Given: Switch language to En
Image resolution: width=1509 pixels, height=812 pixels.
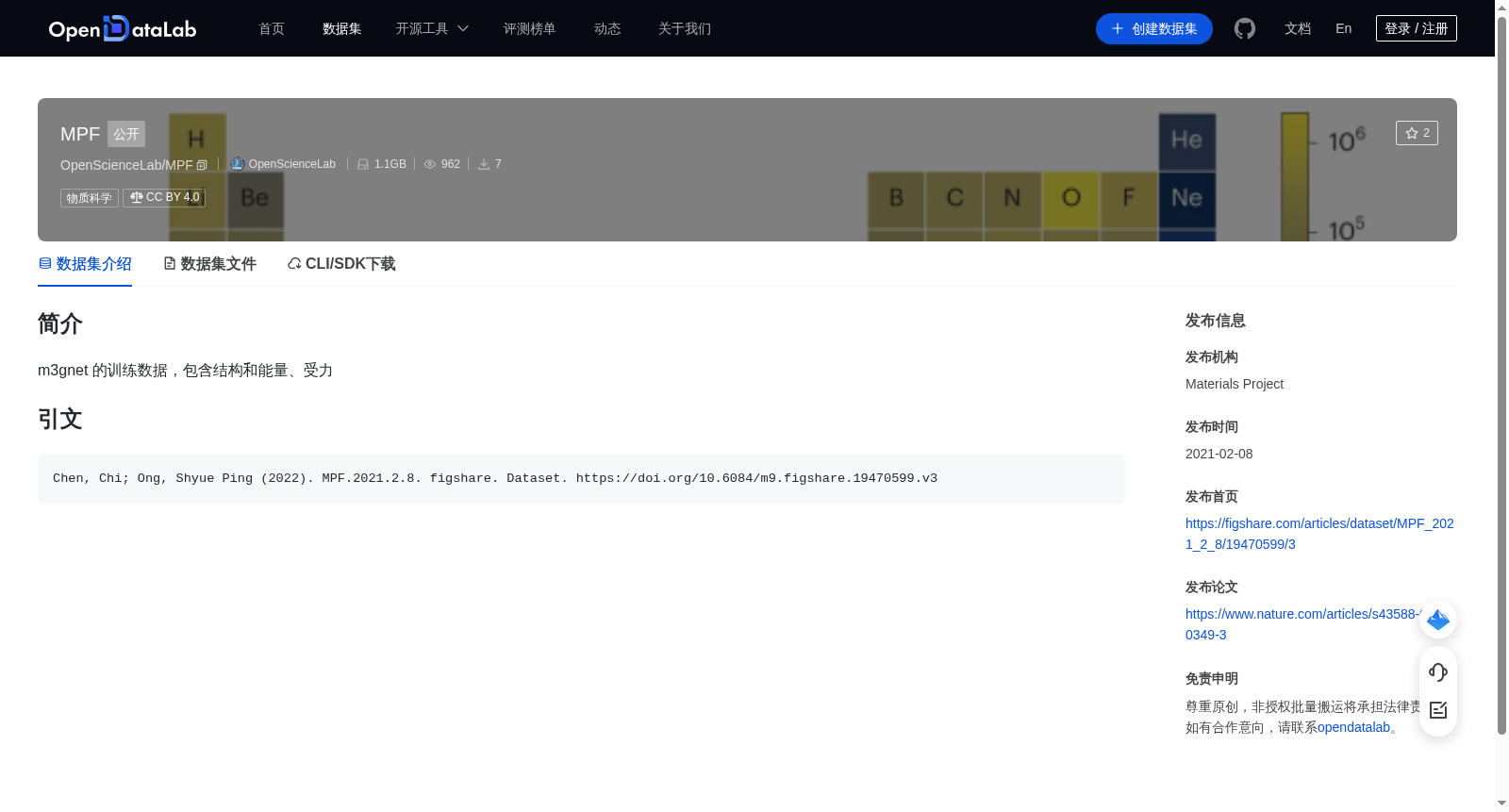Looking at the screenshot, I should [1344, 29].
